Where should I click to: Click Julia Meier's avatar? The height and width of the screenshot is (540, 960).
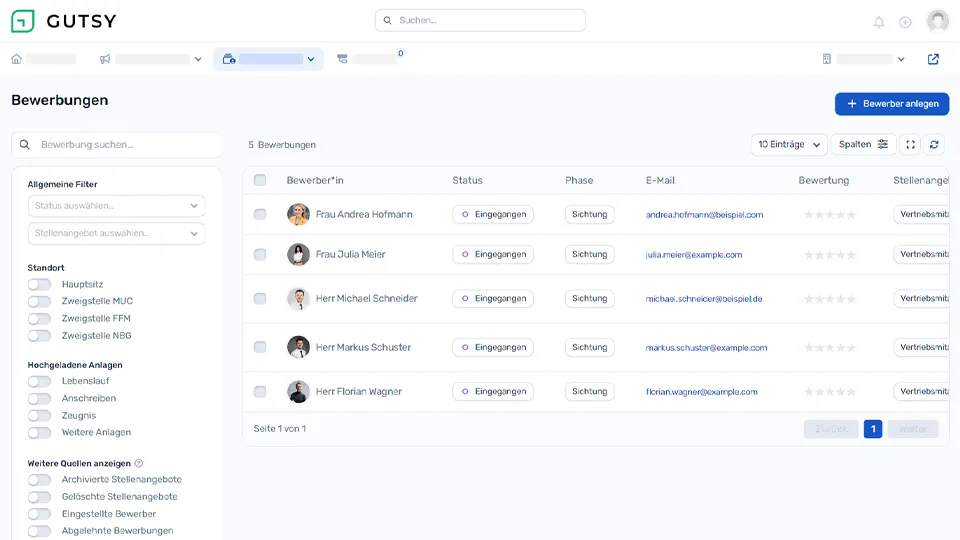tap(298, 254)
